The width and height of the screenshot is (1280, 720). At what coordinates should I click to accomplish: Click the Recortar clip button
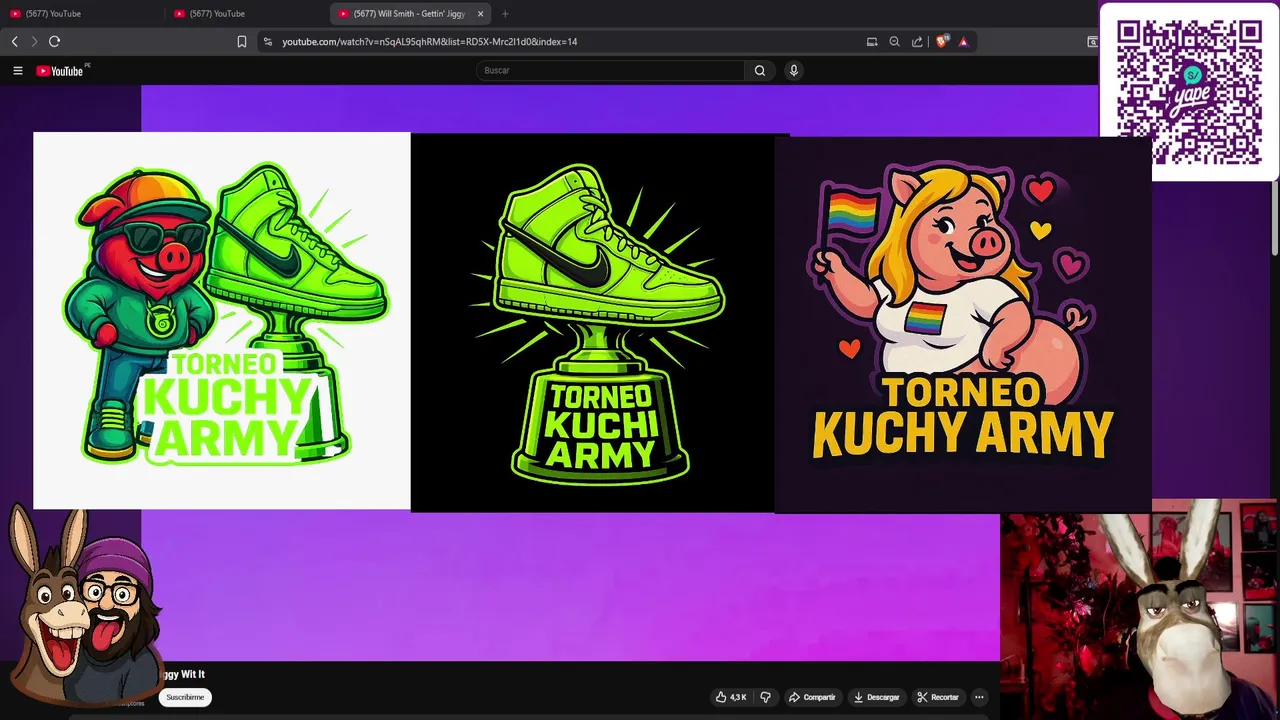[x=938, y=697]
